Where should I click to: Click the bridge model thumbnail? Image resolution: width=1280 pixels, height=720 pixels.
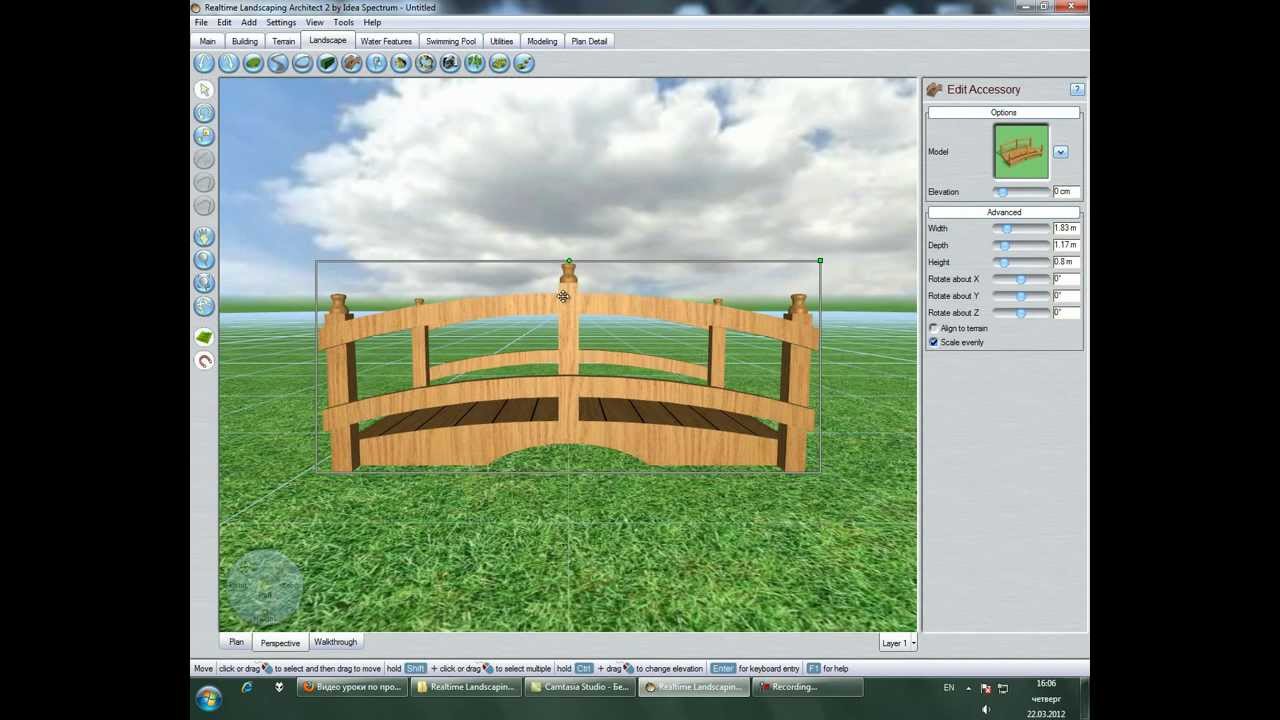tap(1021, 151)
